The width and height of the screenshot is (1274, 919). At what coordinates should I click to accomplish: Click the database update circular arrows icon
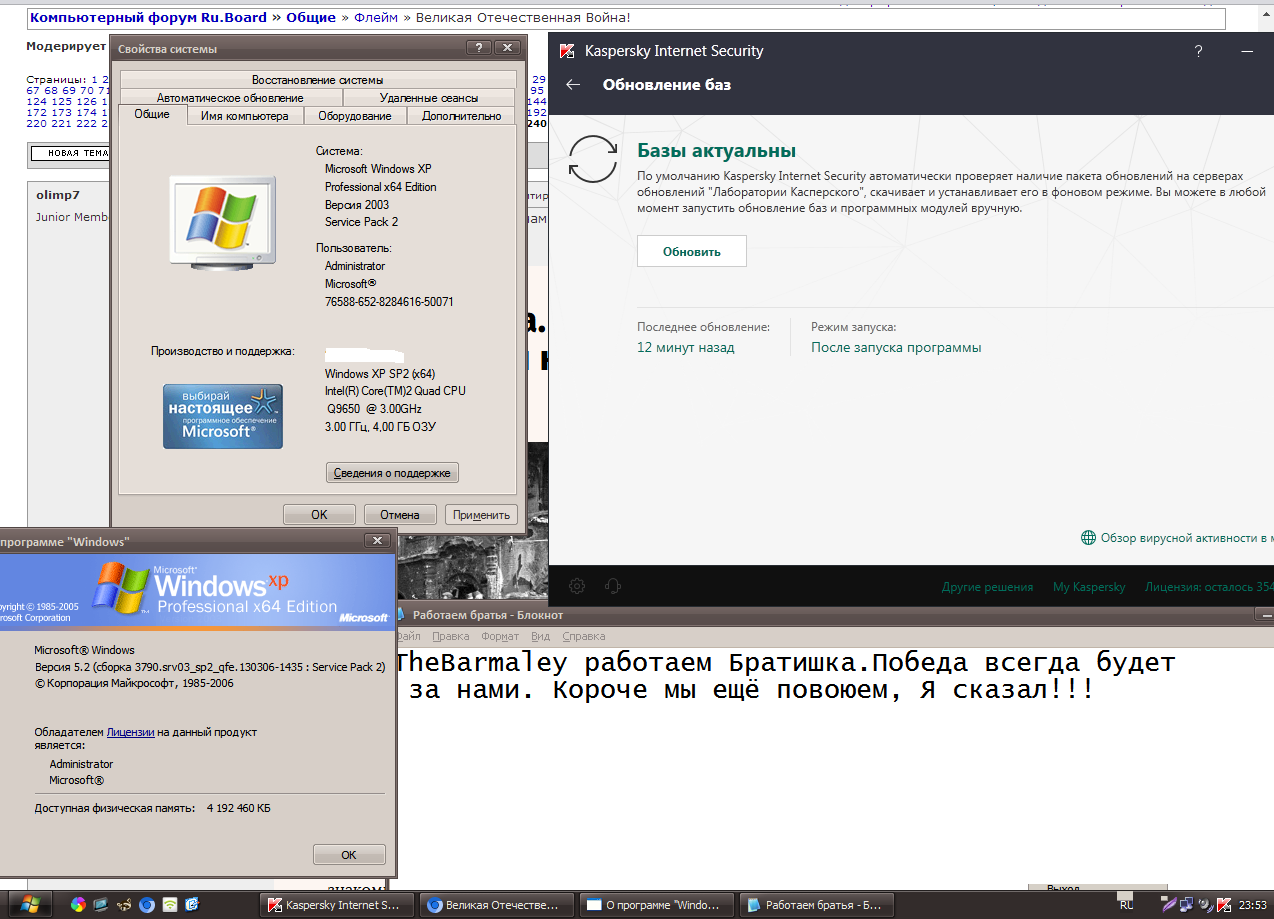(x=593, y=160)
